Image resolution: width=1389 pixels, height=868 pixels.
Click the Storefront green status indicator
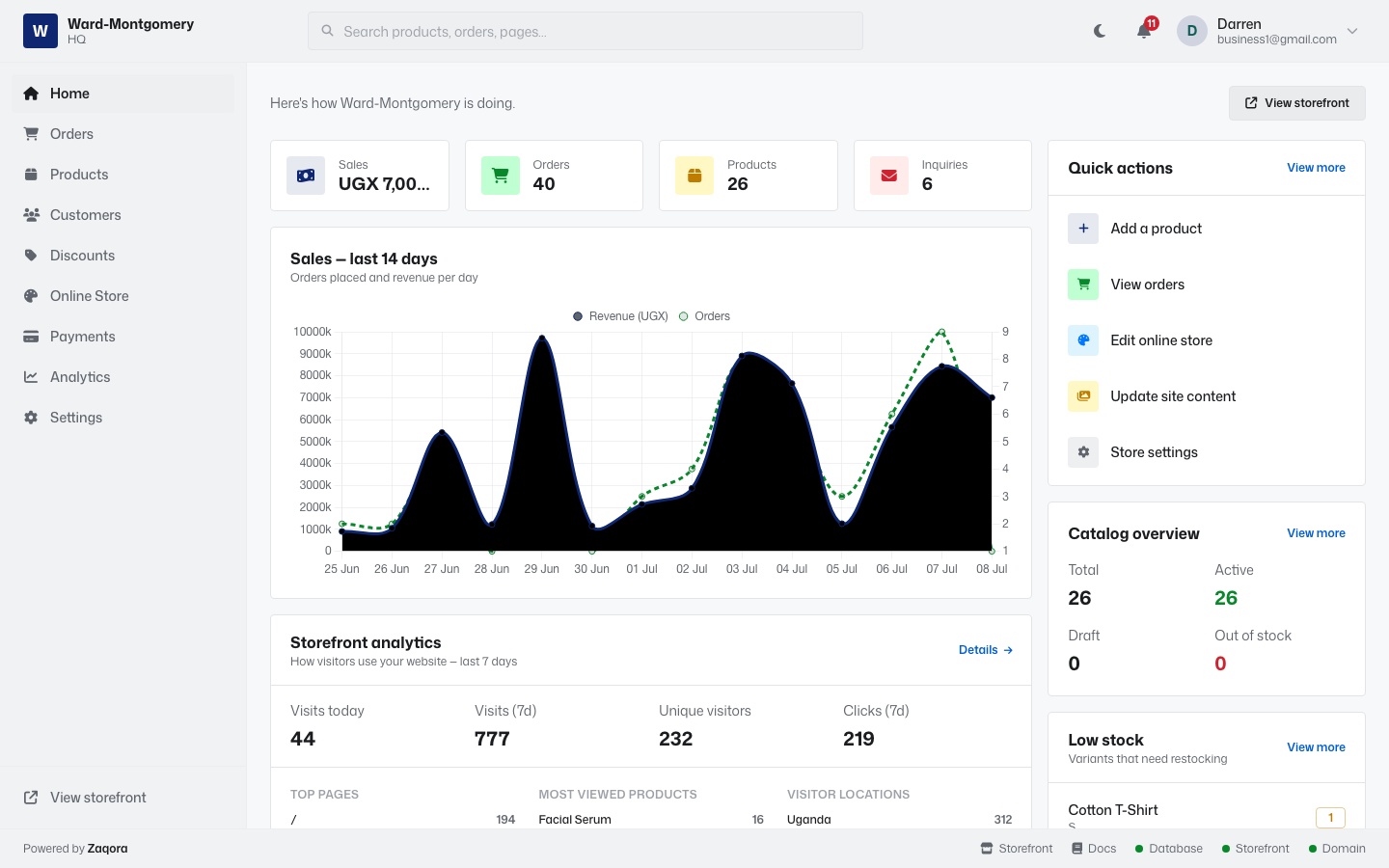point(1255,849)
